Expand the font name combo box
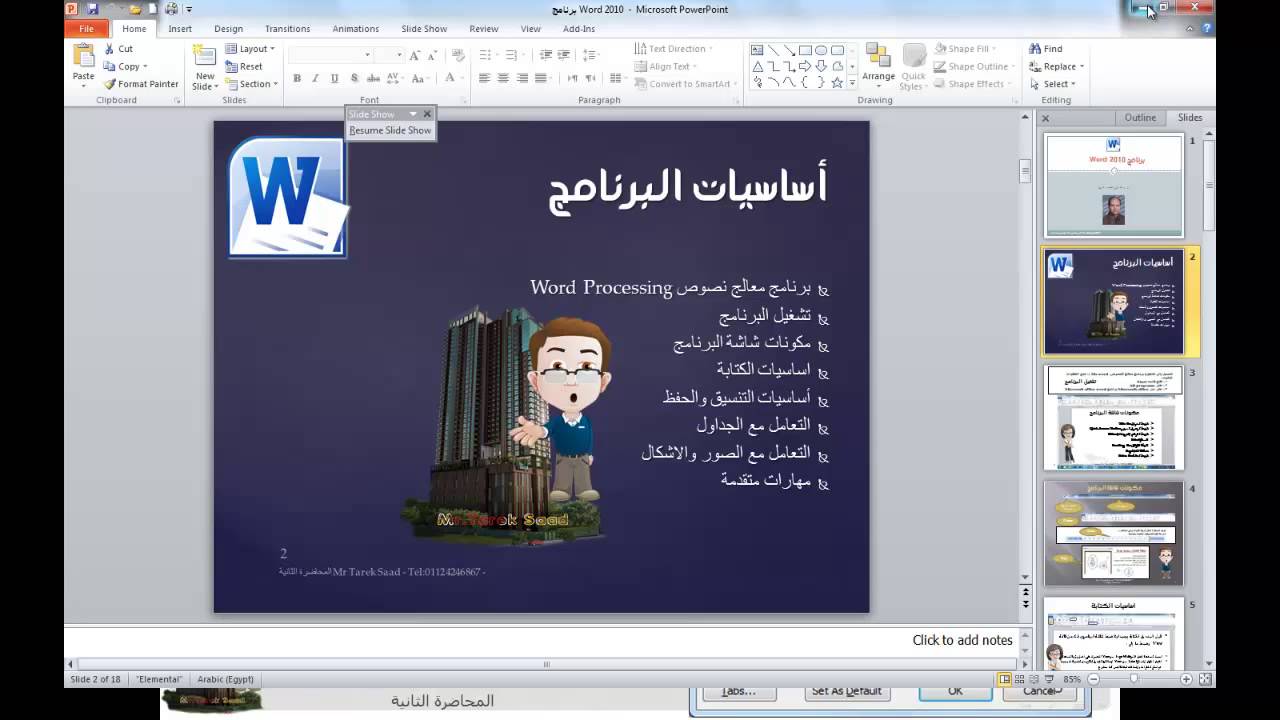Screen dimensions: 1280x720 click(367, 54)
